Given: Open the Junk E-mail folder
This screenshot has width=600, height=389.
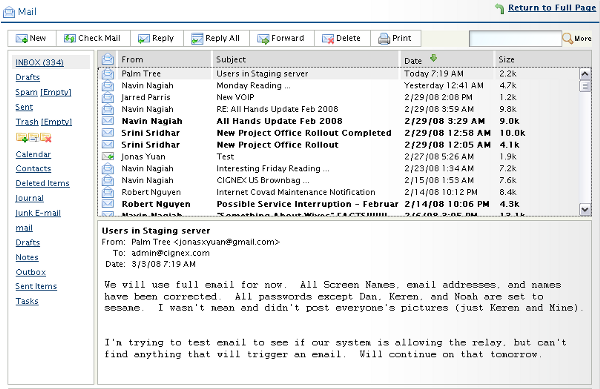Looking at the screenshot, I should coord(38,213).
